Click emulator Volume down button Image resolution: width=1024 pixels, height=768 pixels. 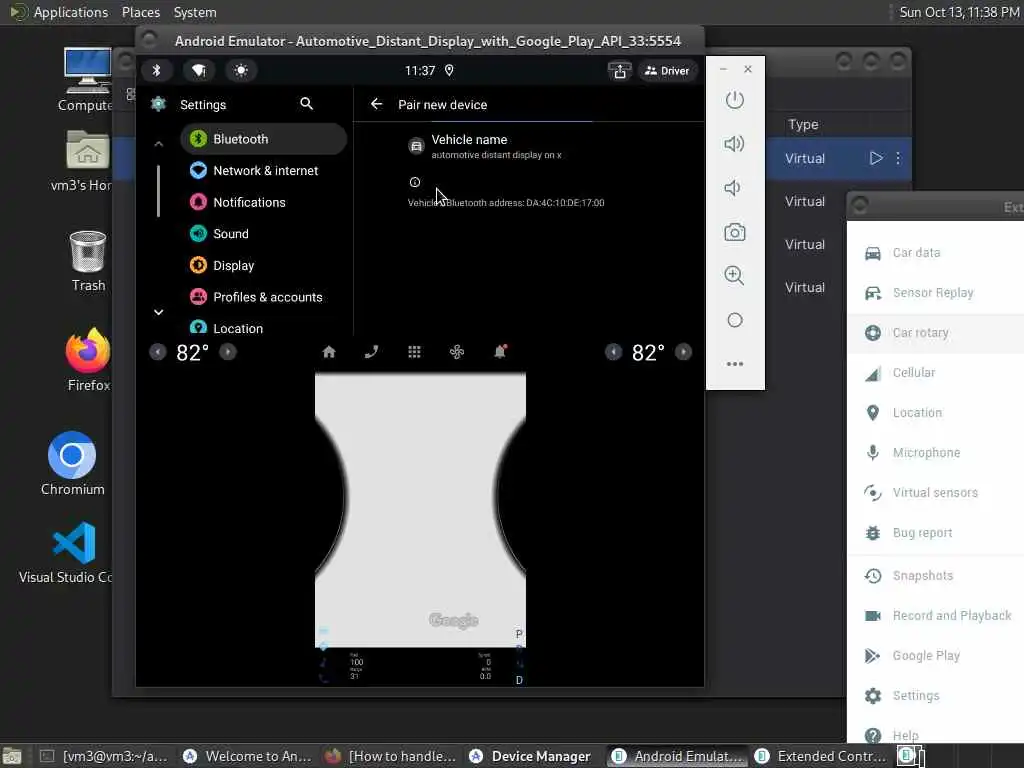coord(733,188)
